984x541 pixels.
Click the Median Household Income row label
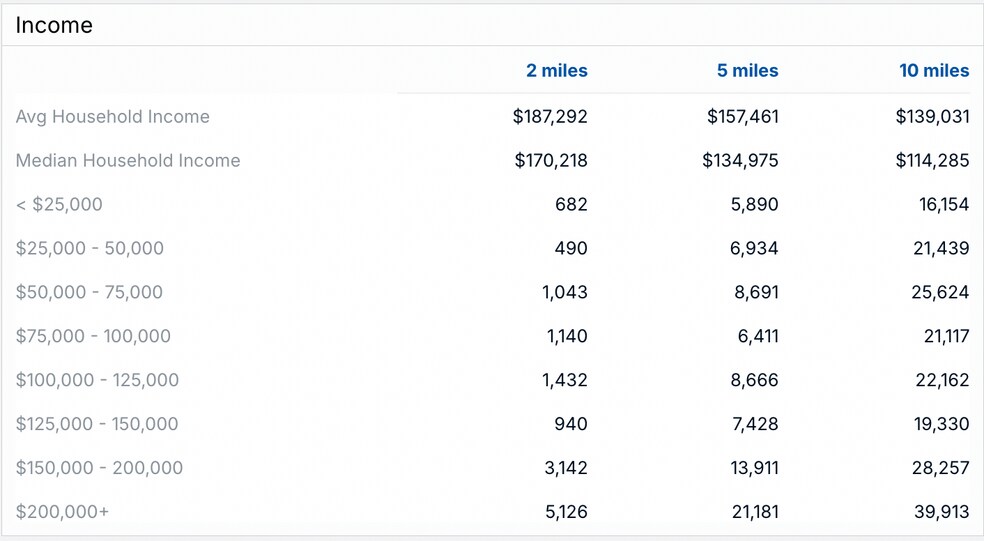coord(128,161)
